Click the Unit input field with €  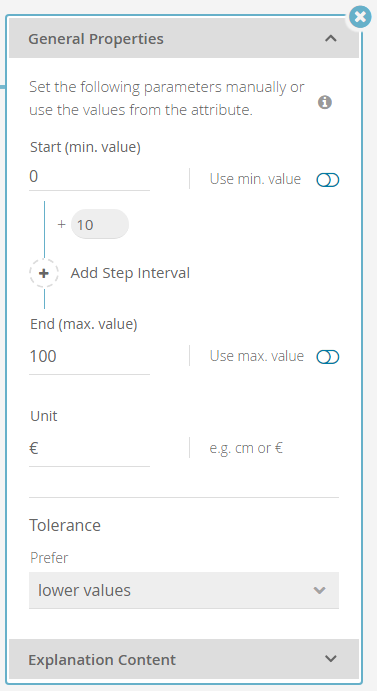[x=90, y=449]
